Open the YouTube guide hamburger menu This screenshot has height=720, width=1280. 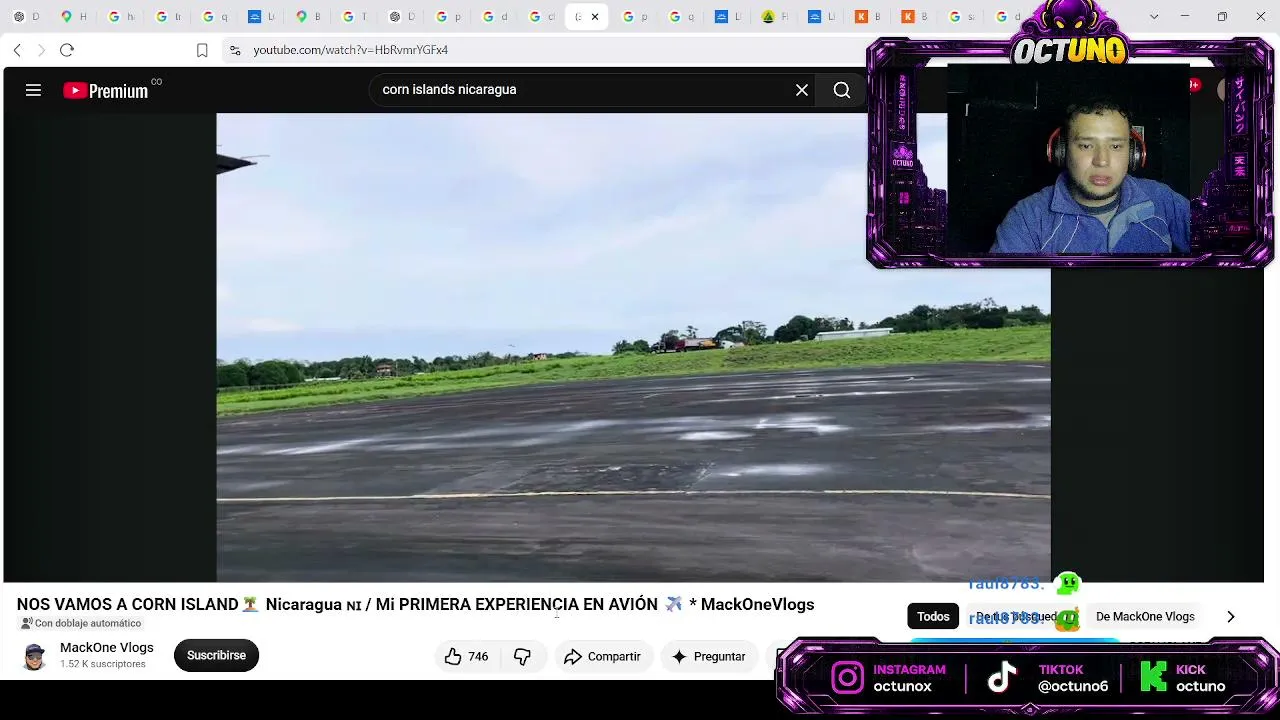pyautogui.click(x=33, y=90)
